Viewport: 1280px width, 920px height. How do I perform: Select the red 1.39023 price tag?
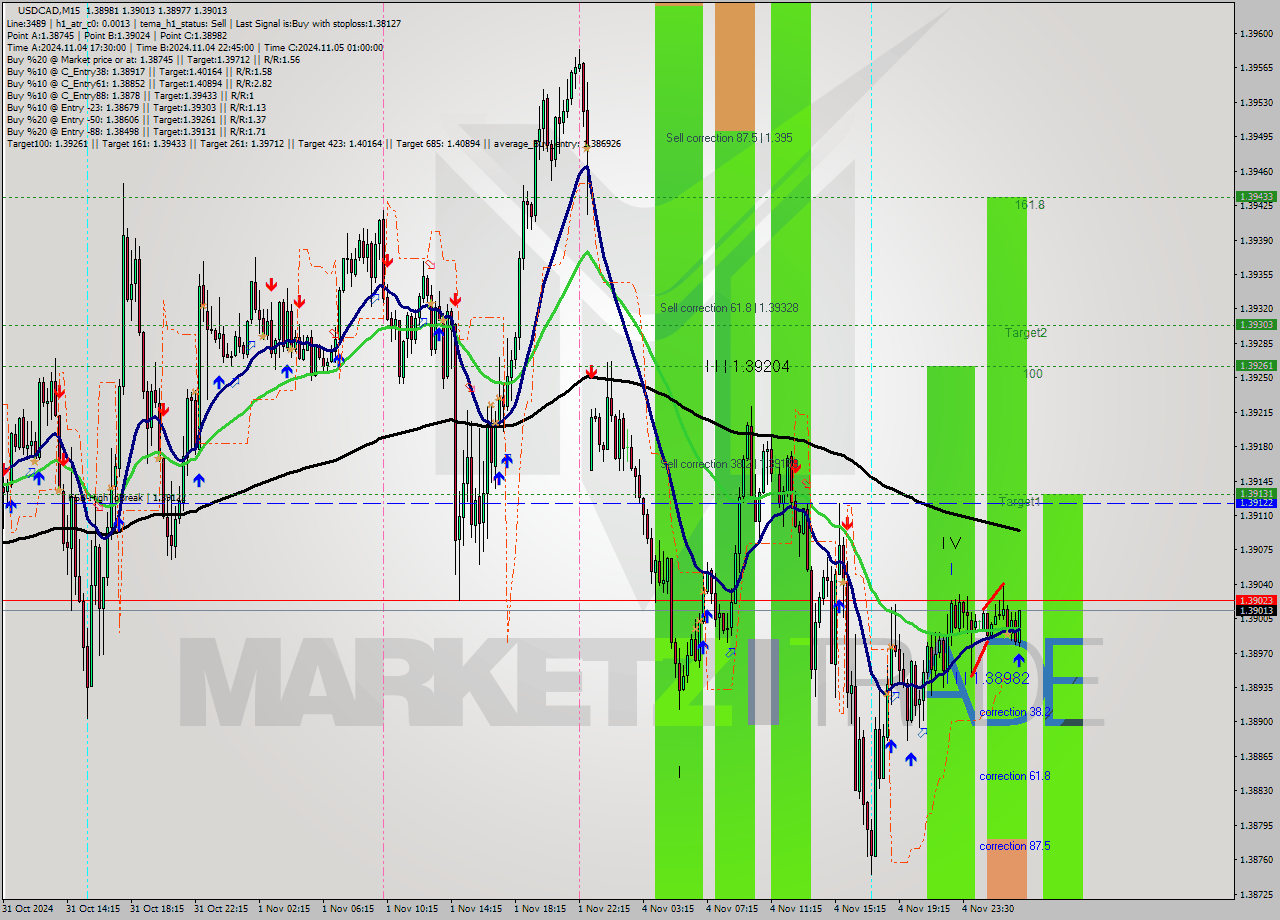1256,600
